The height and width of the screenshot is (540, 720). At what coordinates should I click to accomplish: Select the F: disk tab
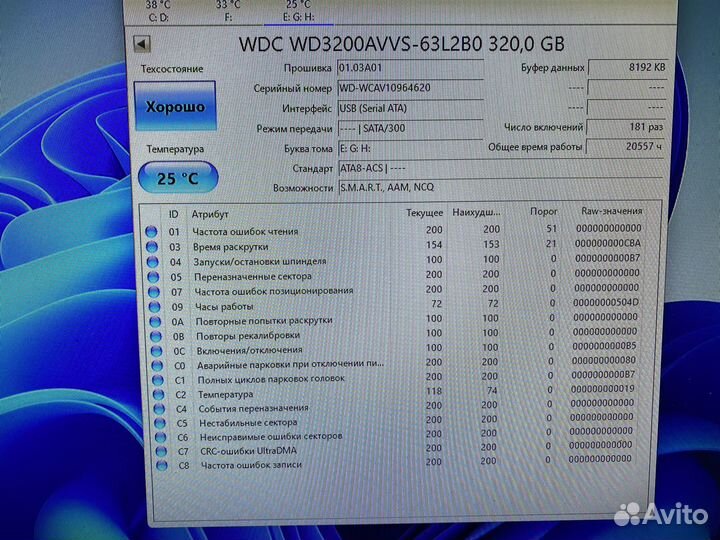point(228,11)
